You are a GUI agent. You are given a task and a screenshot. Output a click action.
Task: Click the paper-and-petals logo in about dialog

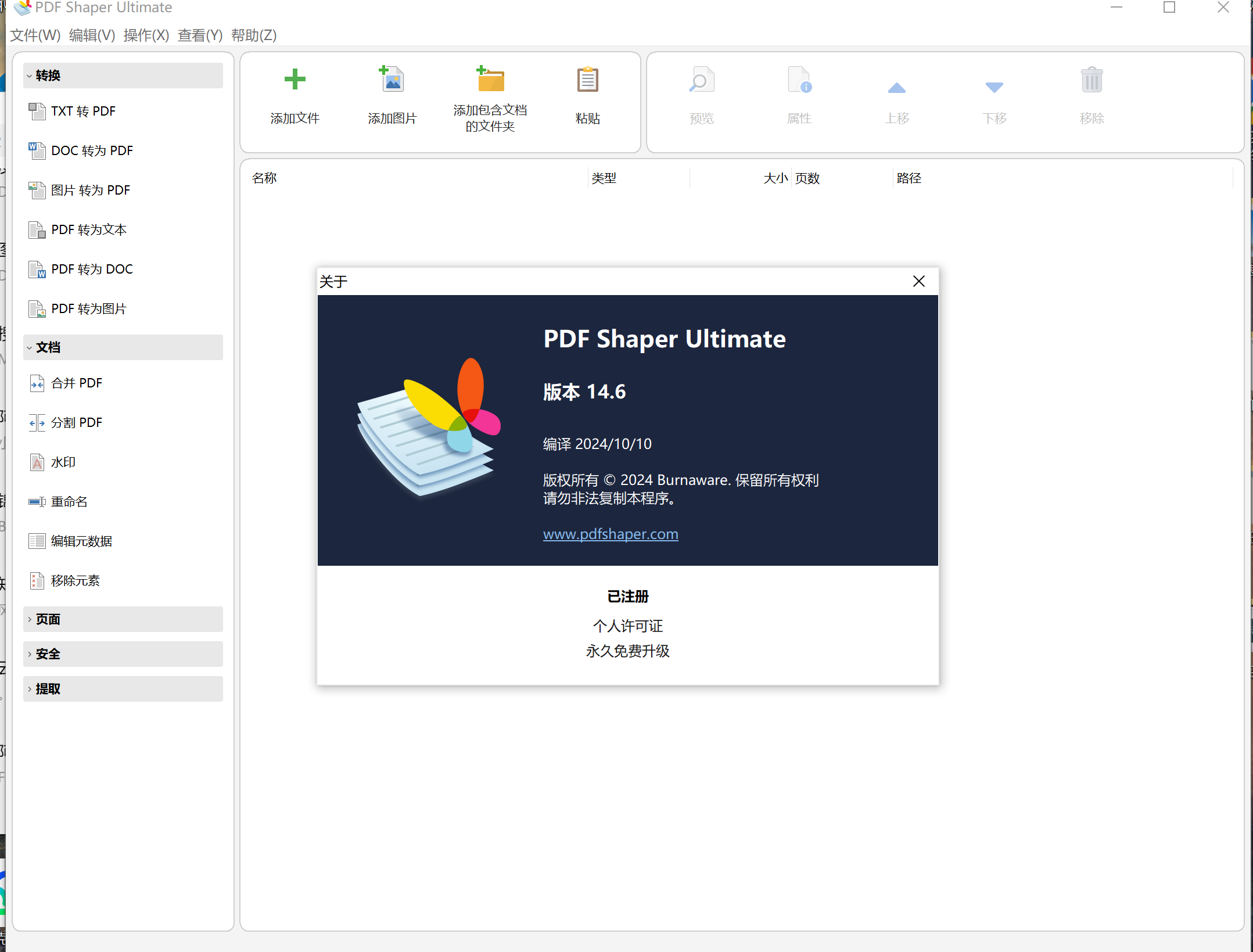coord(429,427)
